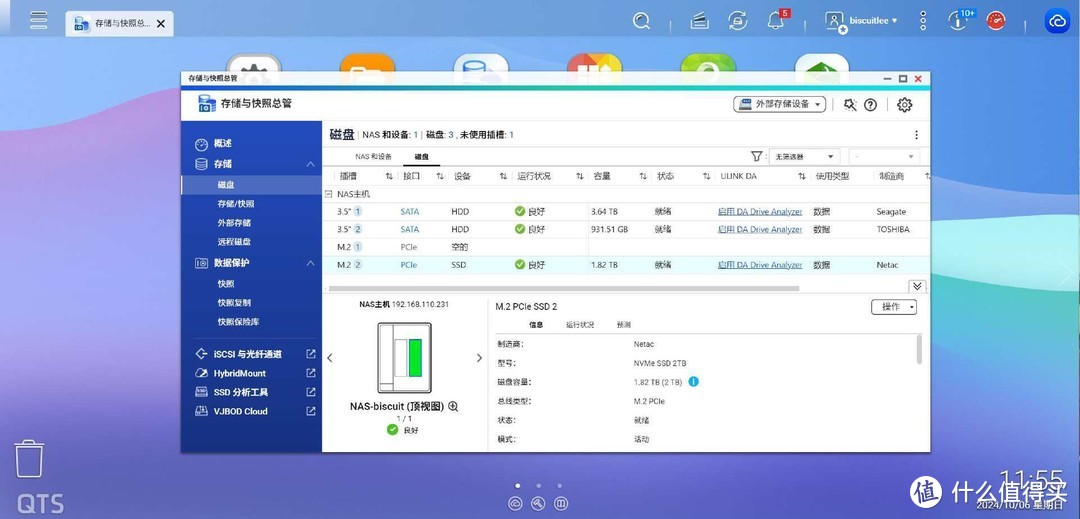Image resolution: width=1080 pixels, height=519 pixels.
Task: Collapse the NAS主机 group row
Action: [329, 194]
